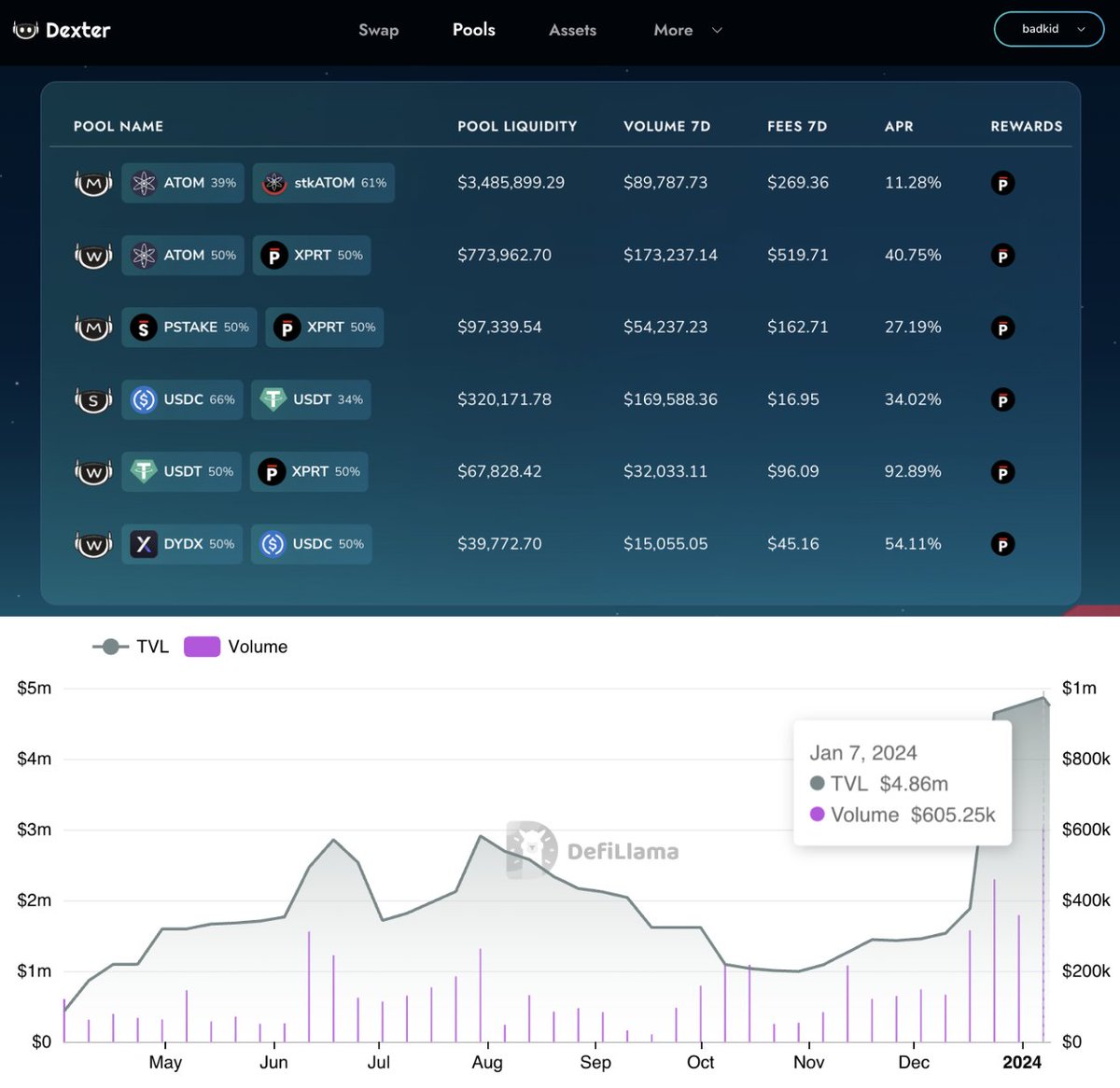Click the $519.71 fees value
This screenshot has height=1088, width=1120.
pos(798,255)
